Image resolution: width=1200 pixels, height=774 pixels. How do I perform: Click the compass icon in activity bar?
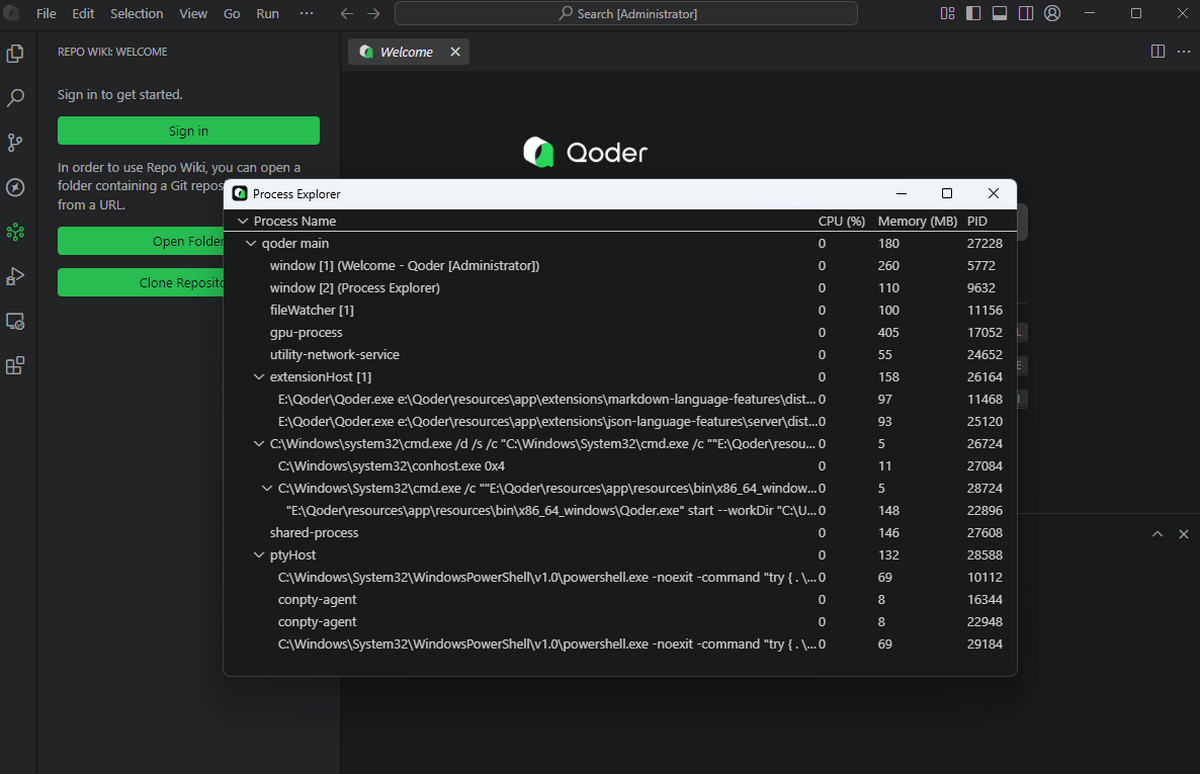(x=15, y=187)
